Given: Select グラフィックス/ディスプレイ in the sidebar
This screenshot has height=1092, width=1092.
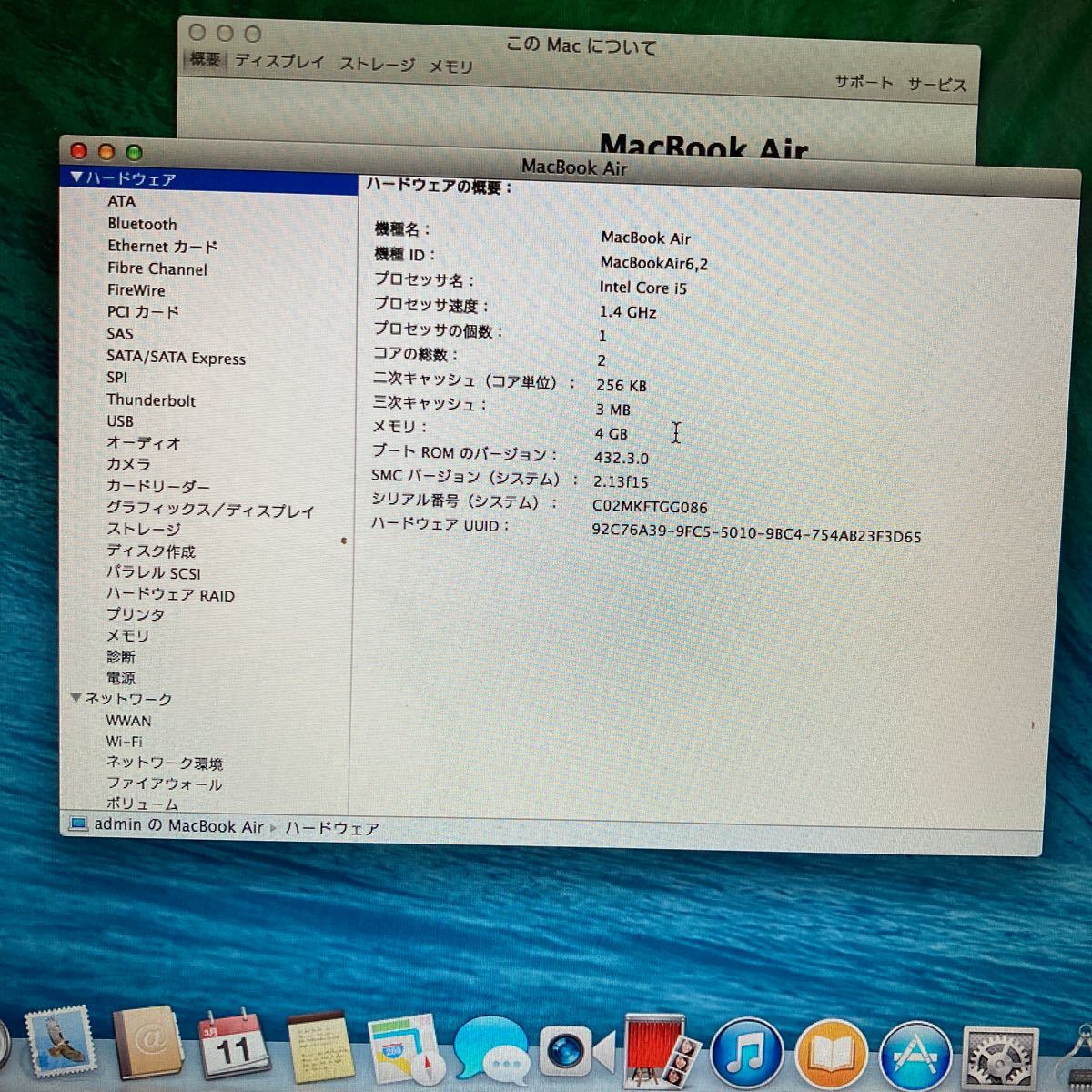Looking at the screenshot, I should [x=210, y=510].
